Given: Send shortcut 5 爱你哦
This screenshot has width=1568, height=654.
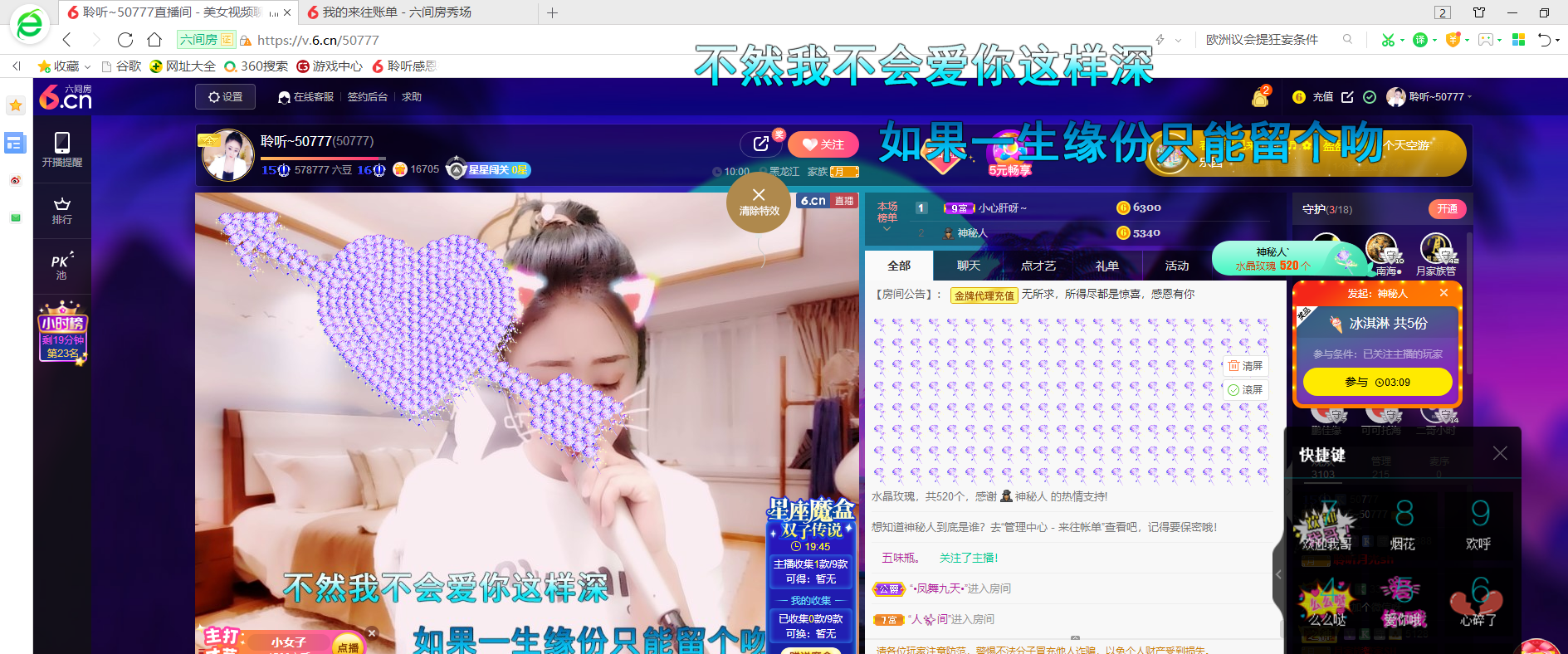Looking at the screenshot, I should click(1404, 602).
